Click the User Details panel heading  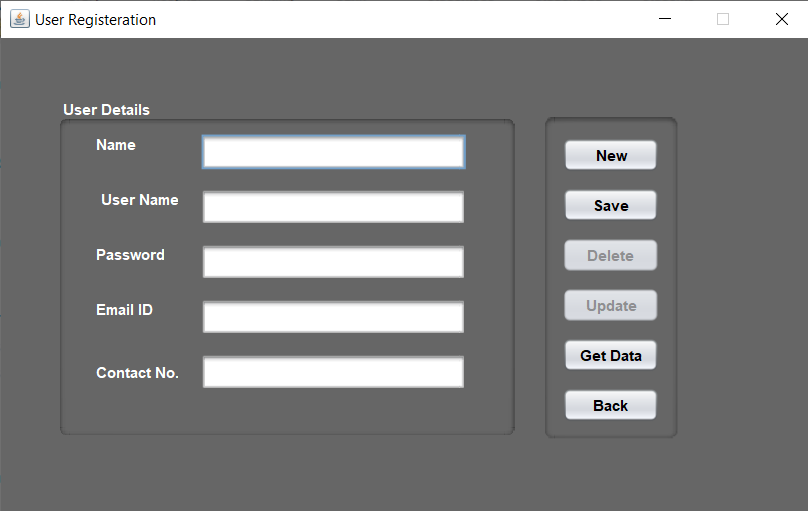[106, 110]
